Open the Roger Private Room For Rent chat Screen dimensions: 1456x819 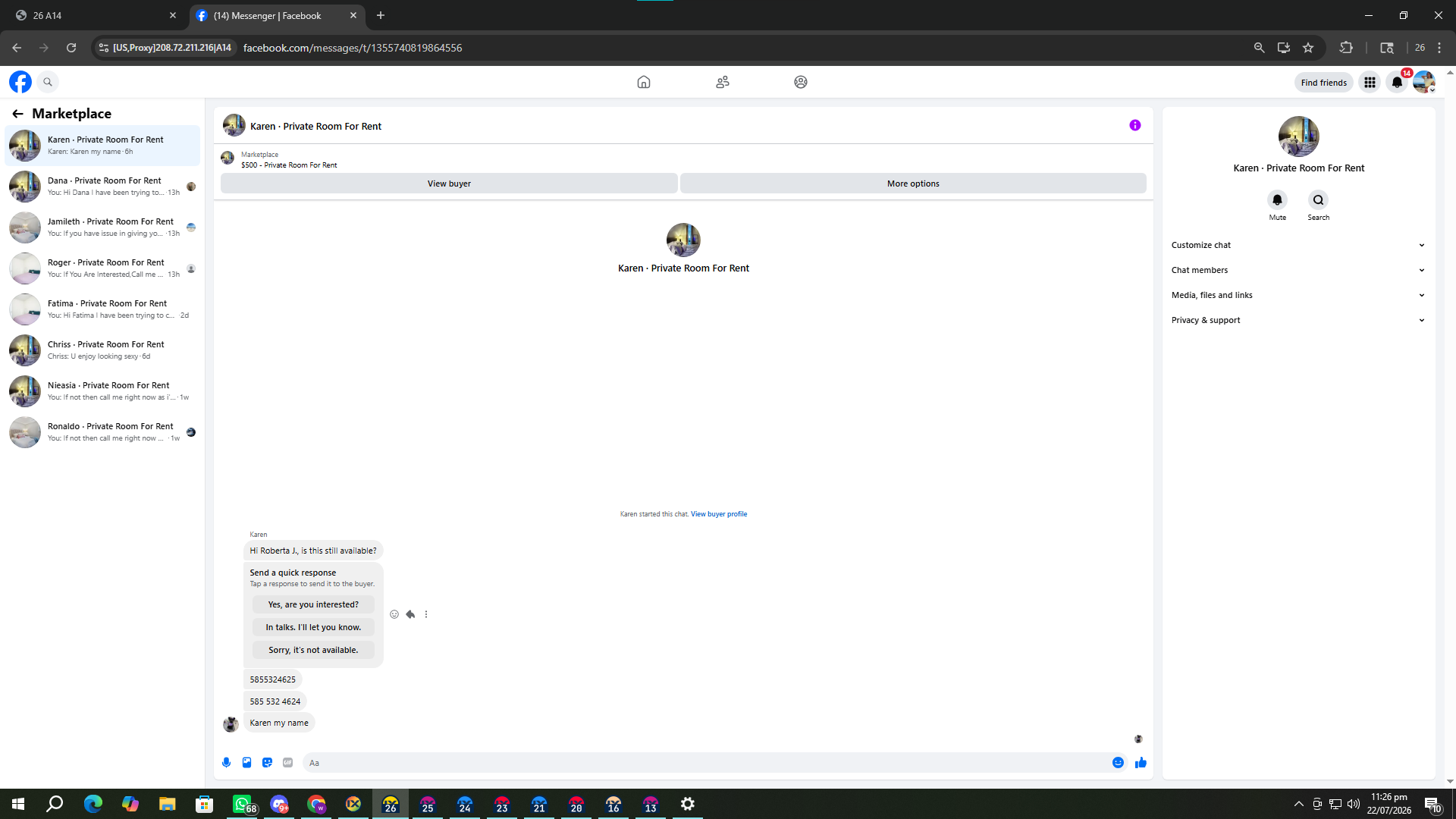[x=102, y=268]
